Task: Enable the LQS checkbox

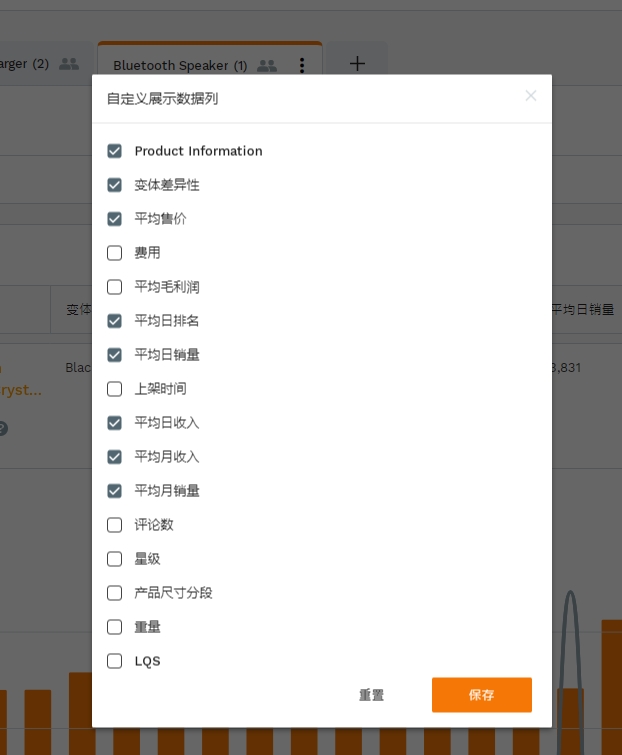Action: pyautogui.click(x=115, y=661)
